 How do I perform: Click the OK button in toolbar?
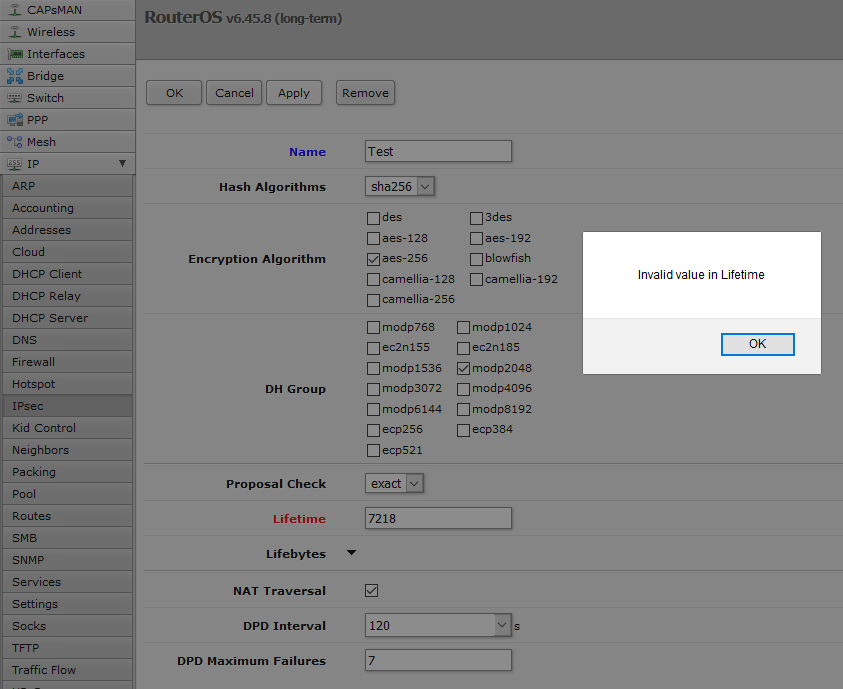point(174,93)
